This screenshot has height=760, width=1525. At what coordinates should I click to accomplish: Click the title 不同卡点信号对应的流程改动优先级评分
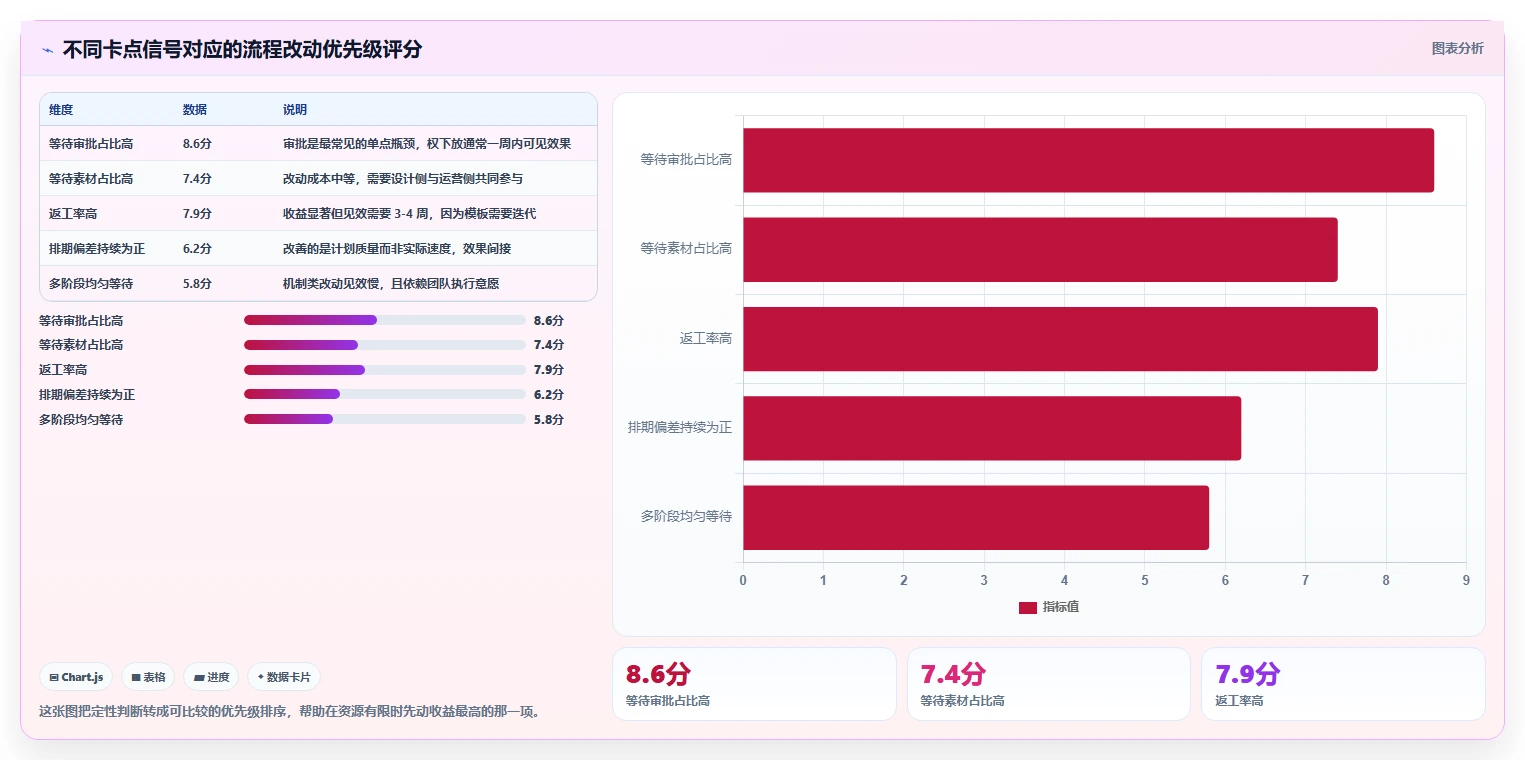(x=242, y=49)
